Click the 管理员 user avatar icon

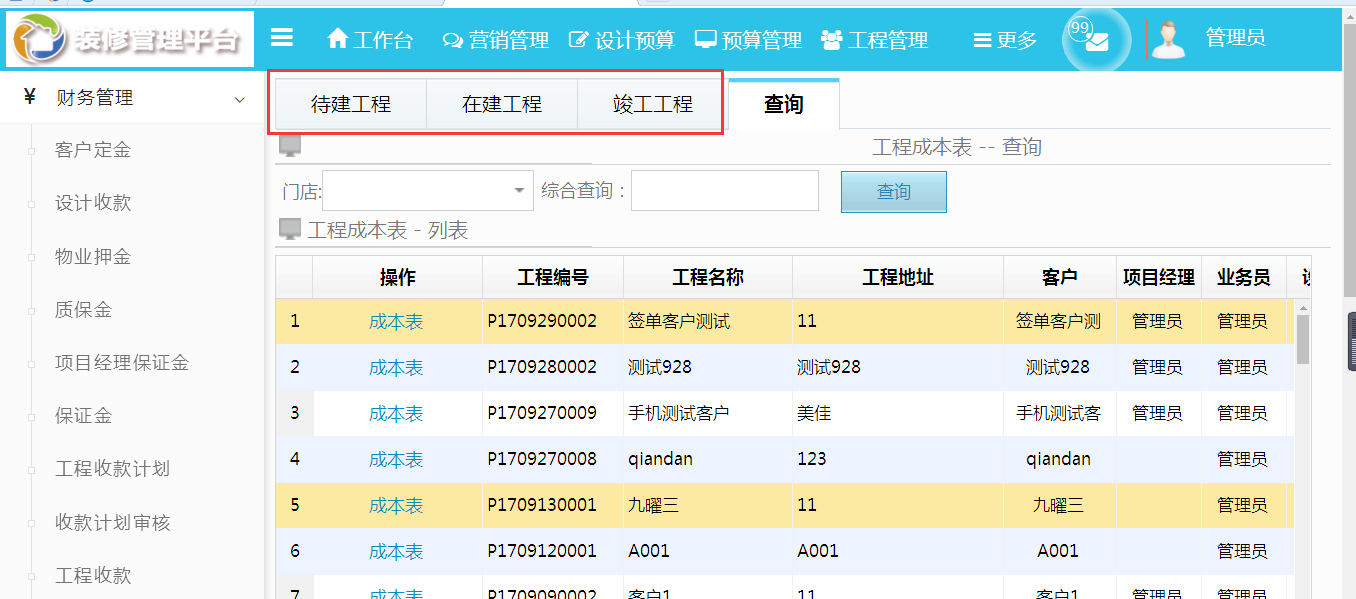[1168, 39]
